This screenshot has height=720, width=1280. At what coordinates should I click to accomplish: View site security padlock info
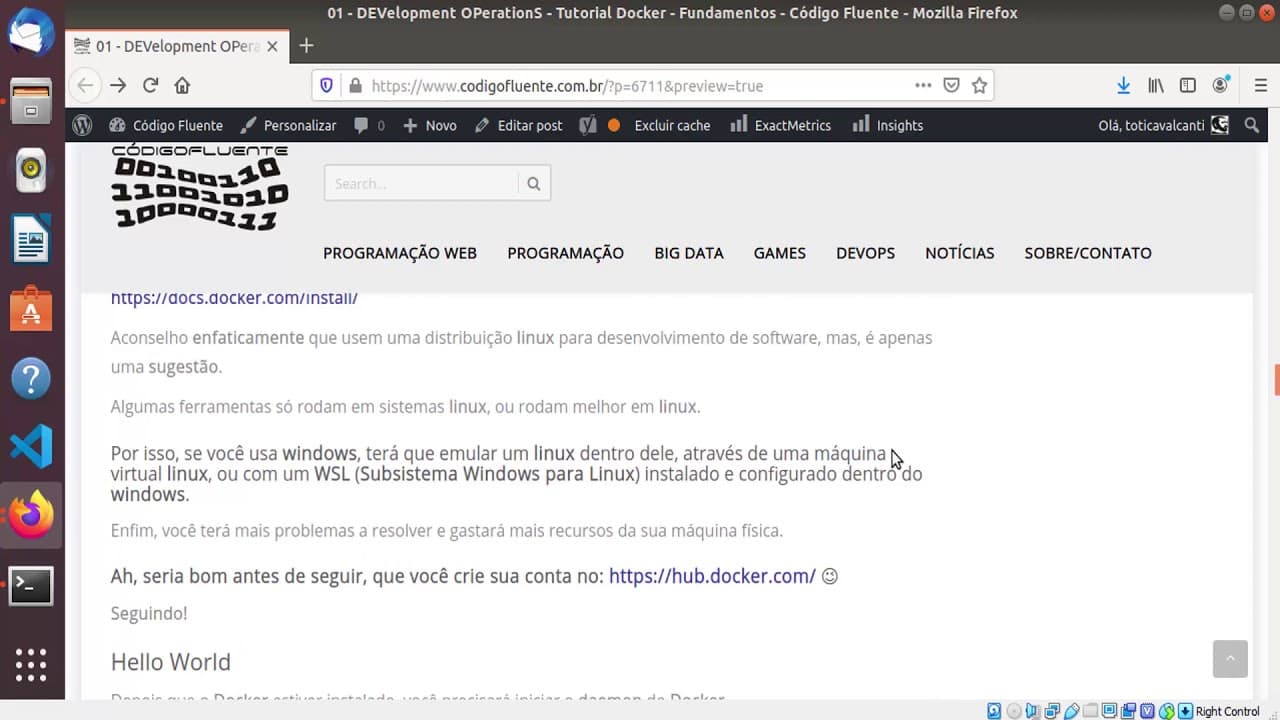353,86
